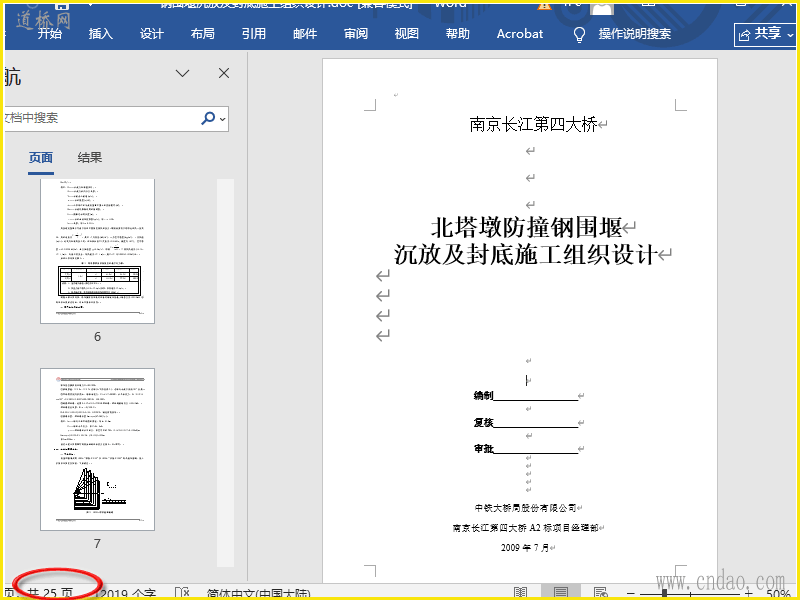
Task: Switch to Print Layout view
Action: click(561, 593)
